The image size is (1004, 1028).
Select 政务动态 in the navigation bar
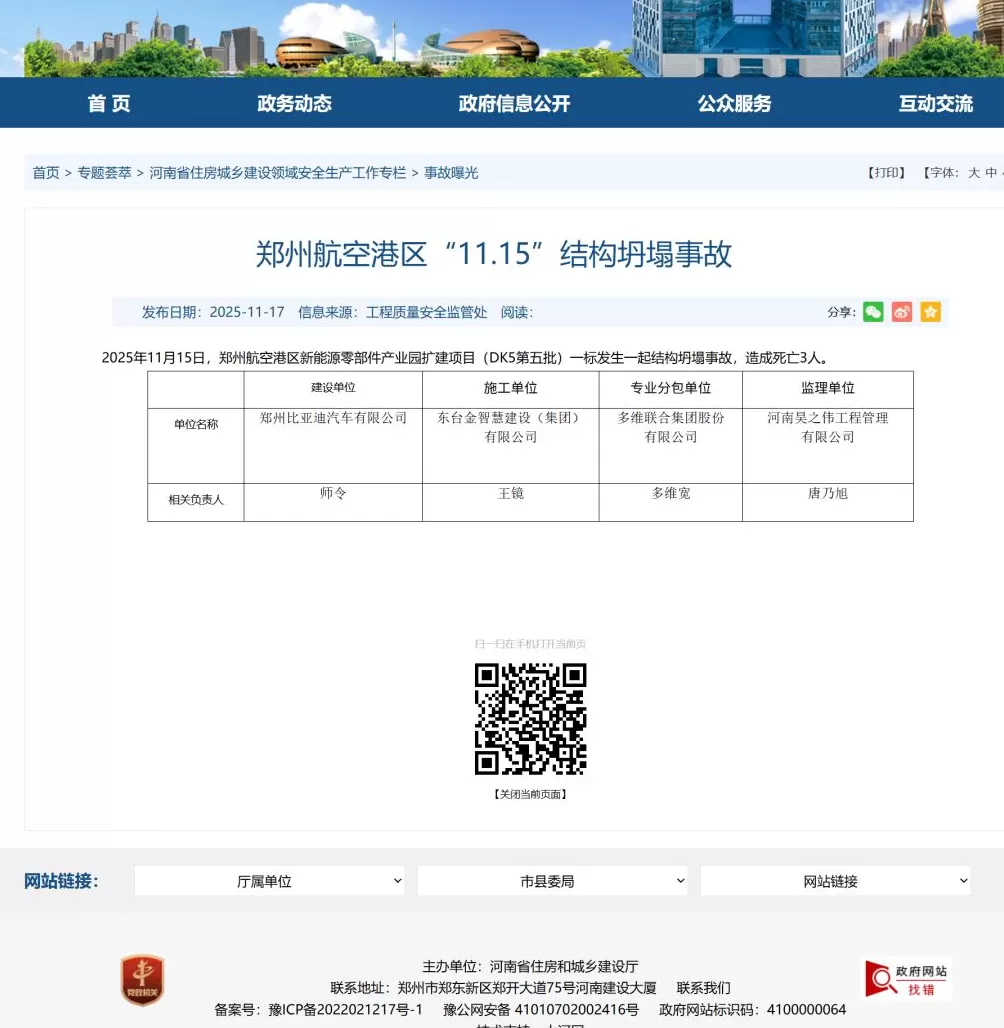294,102
